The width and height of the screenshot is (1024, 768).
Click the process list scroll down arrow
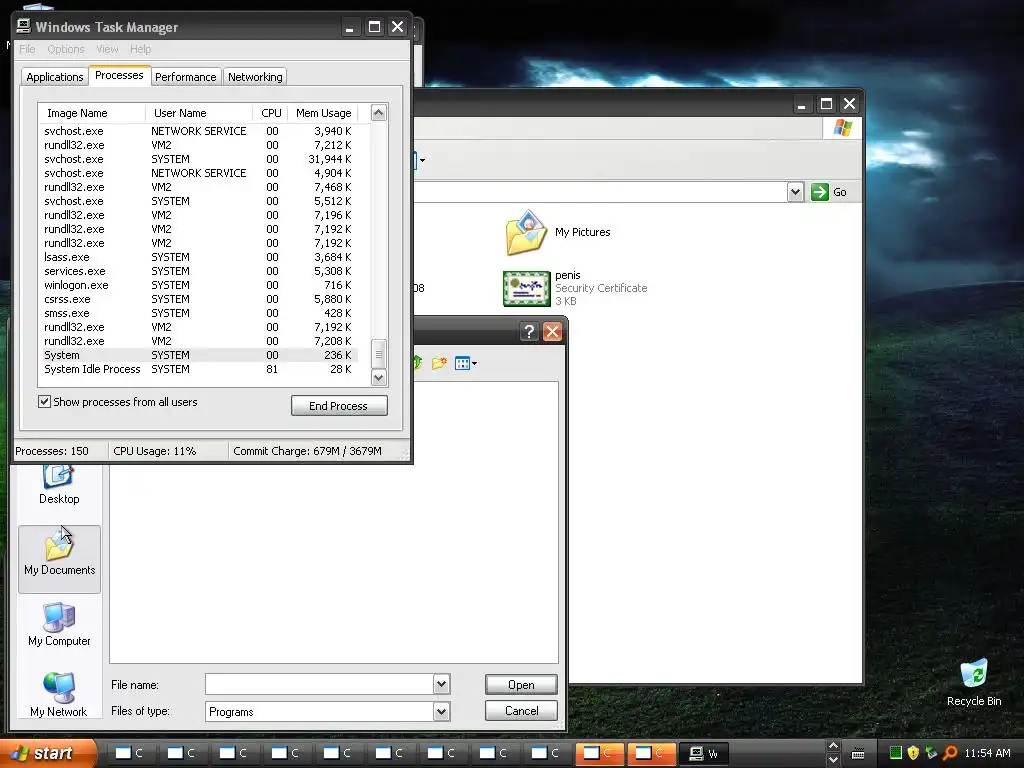pos(379,377)
